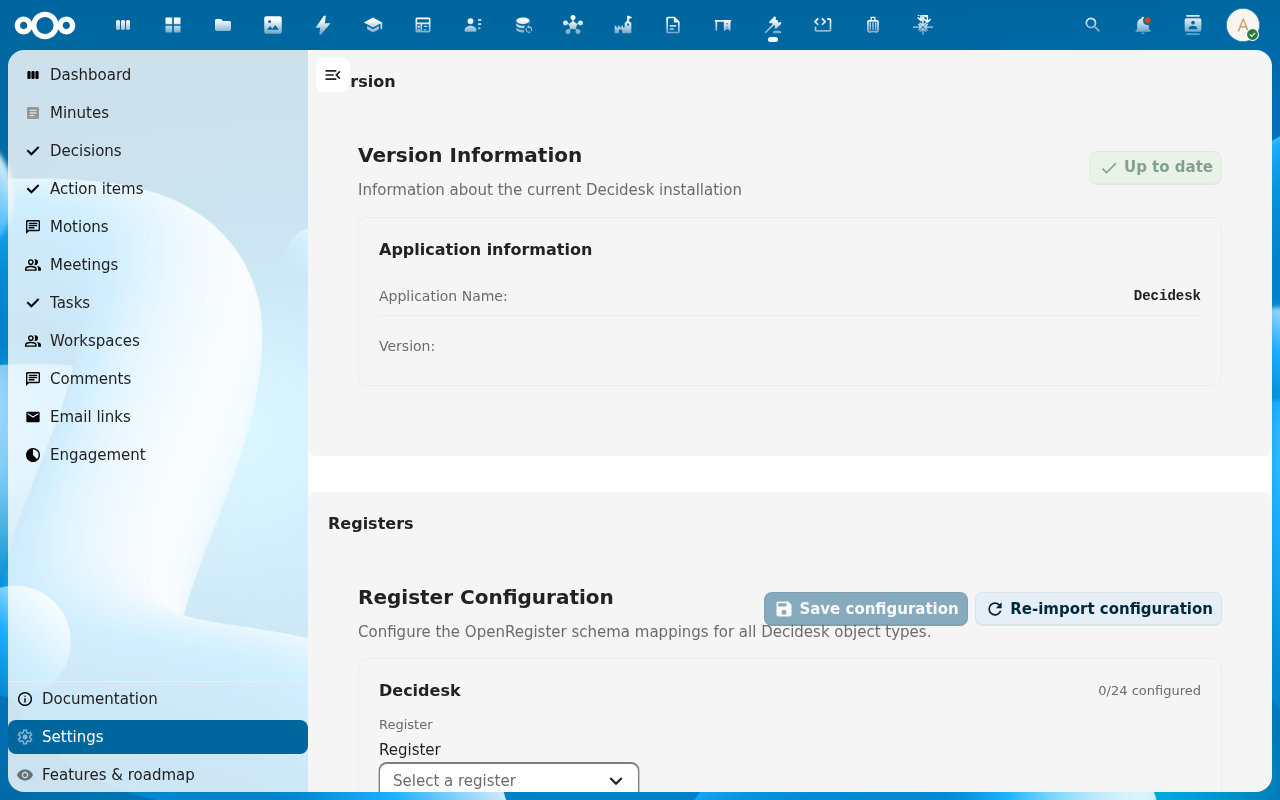Screen dimensions: 1280x800
Task: Open the document page app icon
Action: [x=673, y=25]
